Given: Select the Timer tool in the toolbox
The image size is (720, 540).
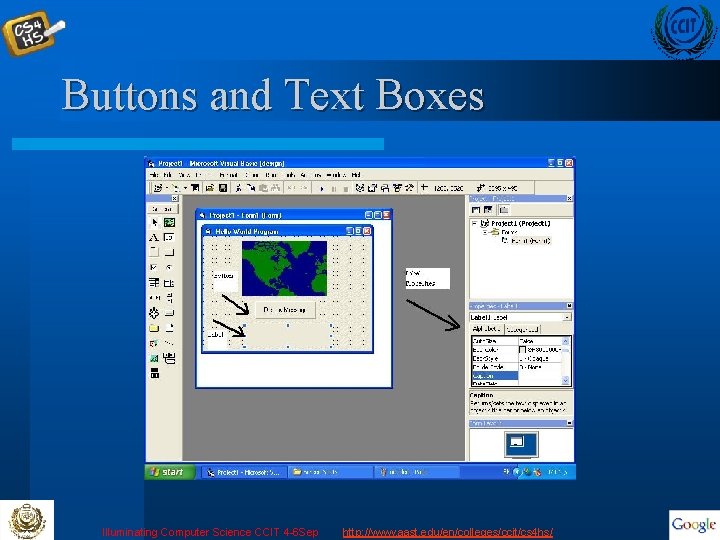Looking at the screenshot, I should (x=154, y=313).
